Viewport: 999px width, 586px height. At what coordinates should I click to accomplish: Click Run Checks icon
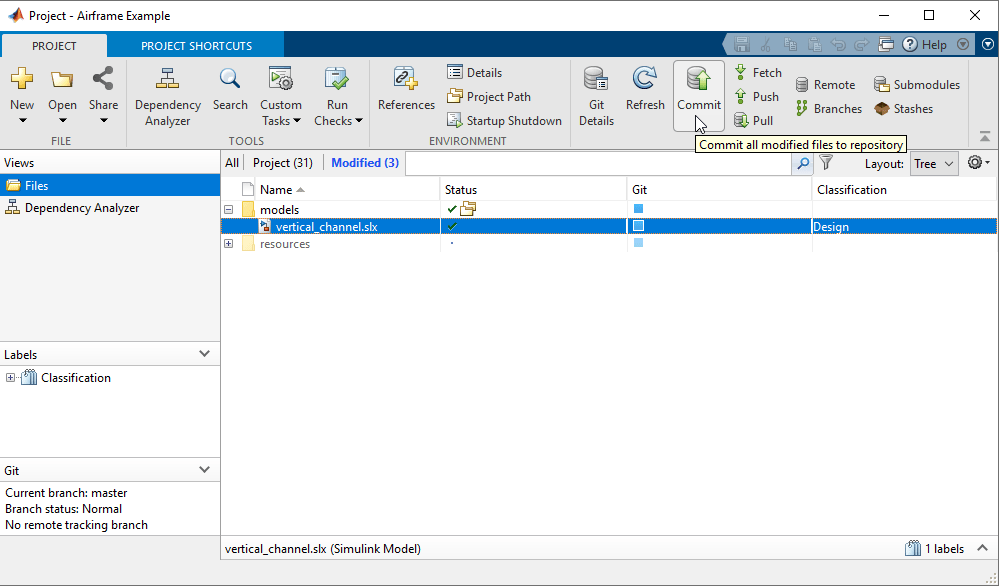coord(337,79)
